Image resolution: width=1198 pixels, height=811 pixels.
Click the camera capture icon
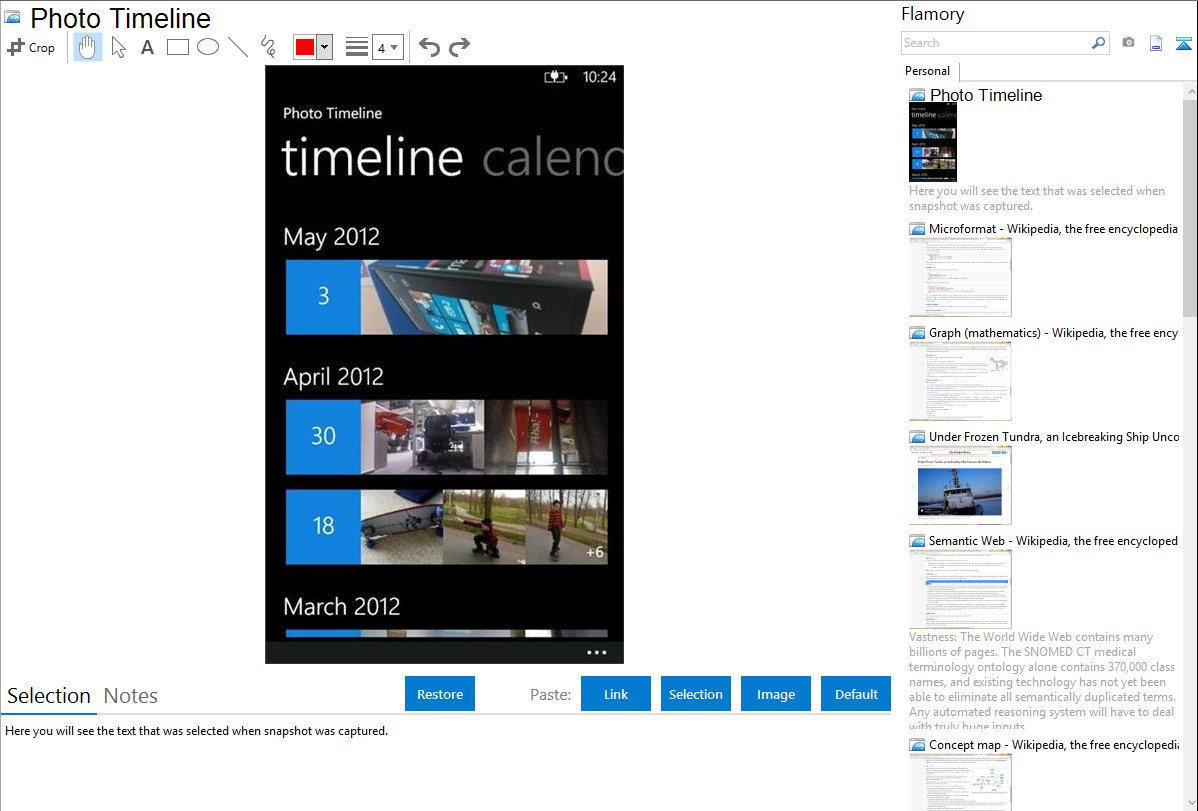coord(1128,43)
